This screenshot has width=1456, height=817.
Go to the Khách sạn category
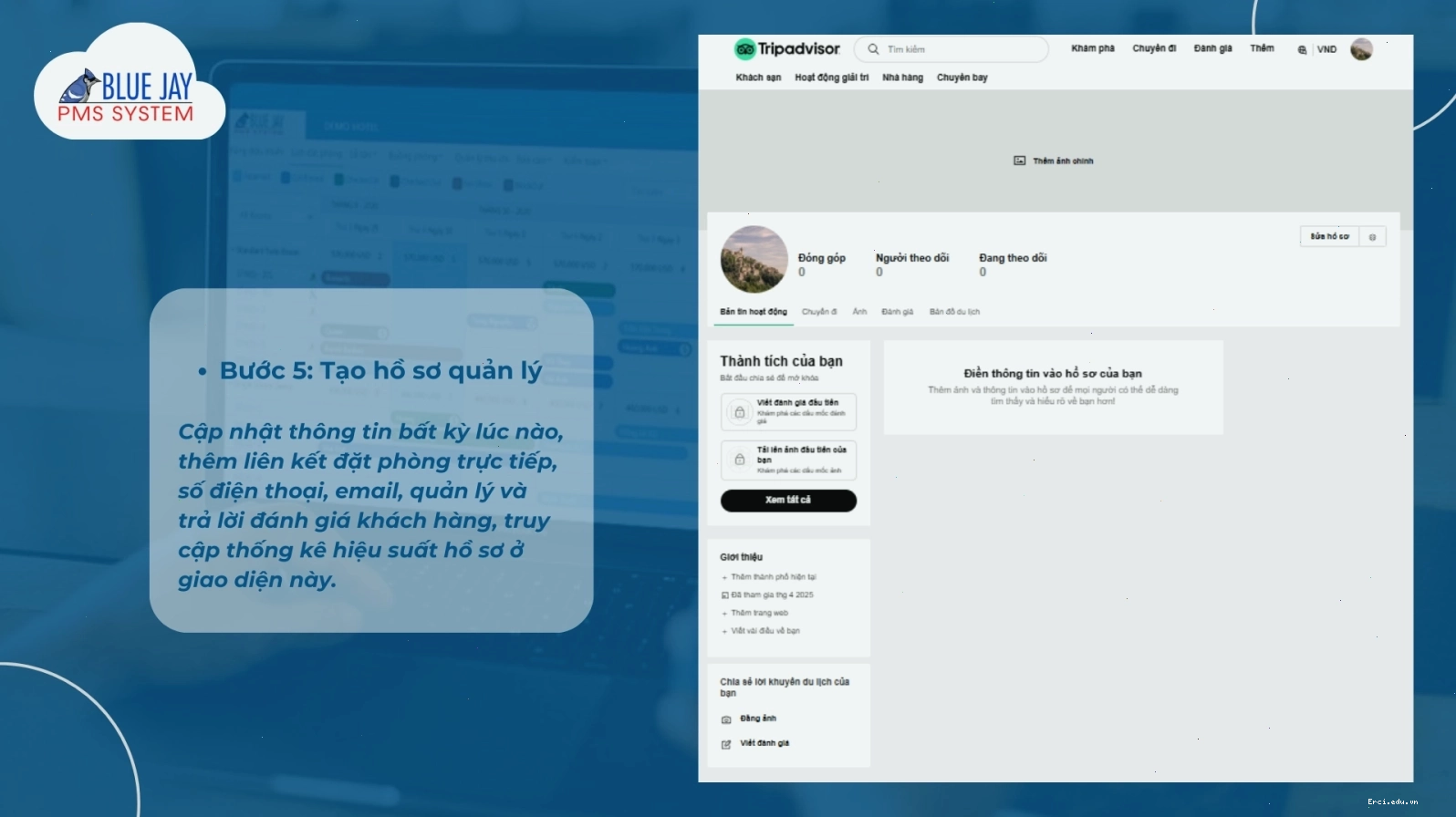(x=758, y=78)
